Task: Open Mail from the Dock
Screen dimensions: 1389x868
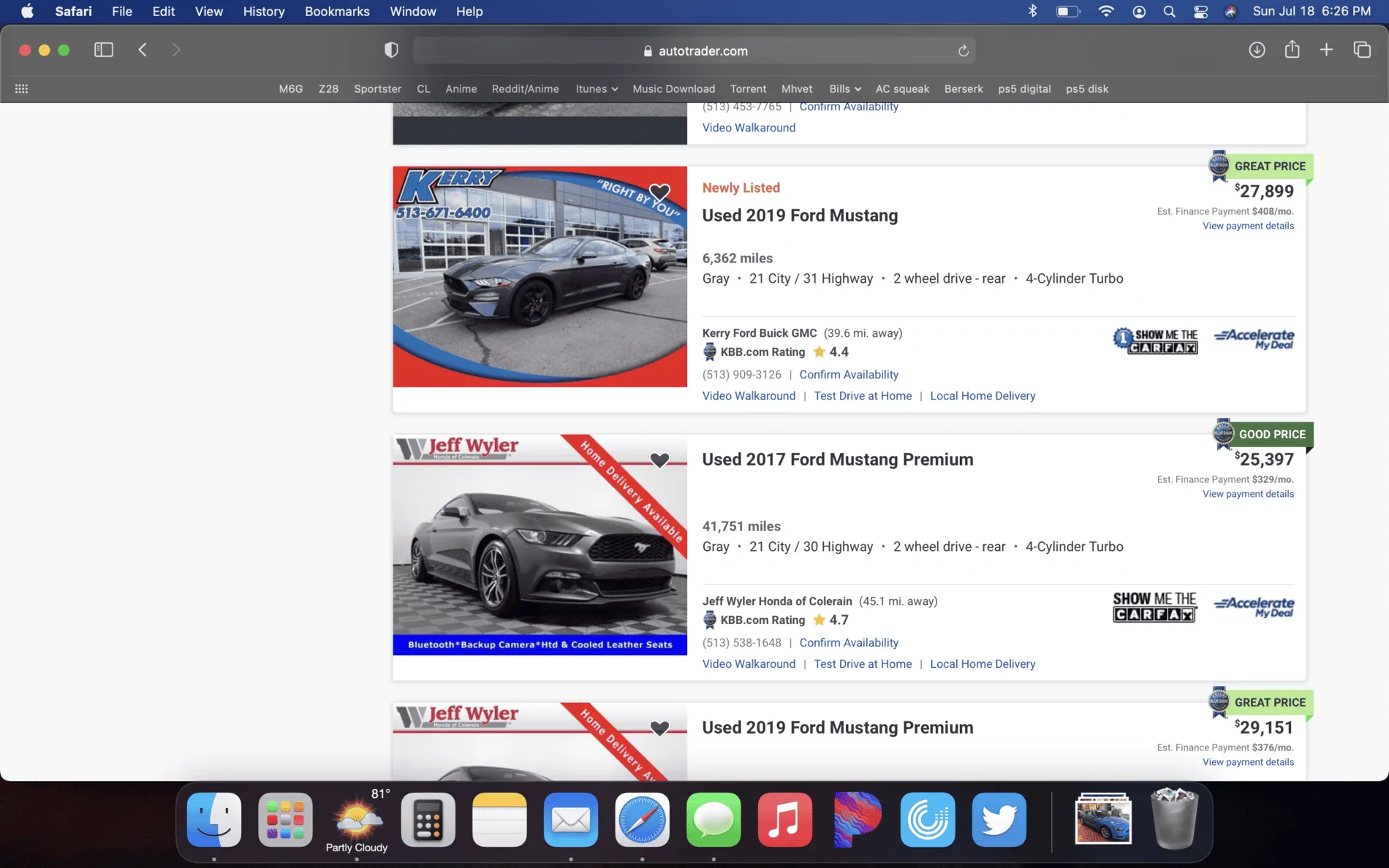Action: [570, 819]
